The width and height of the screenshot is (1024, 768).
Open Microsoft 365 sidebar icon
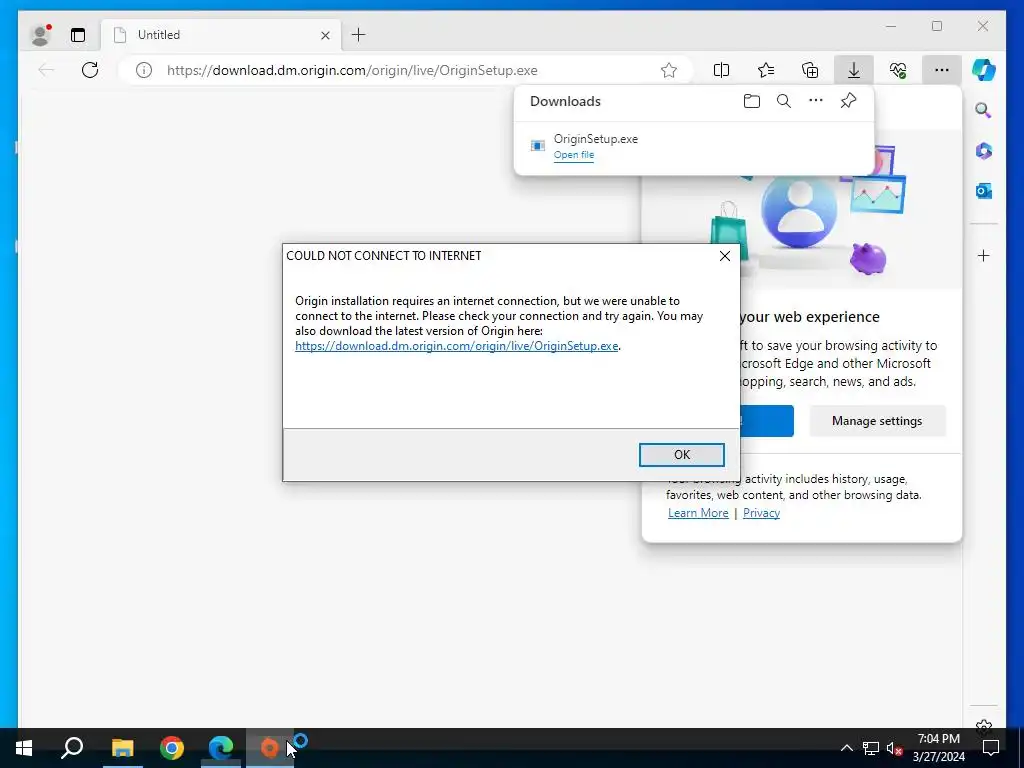click(984, 151)
